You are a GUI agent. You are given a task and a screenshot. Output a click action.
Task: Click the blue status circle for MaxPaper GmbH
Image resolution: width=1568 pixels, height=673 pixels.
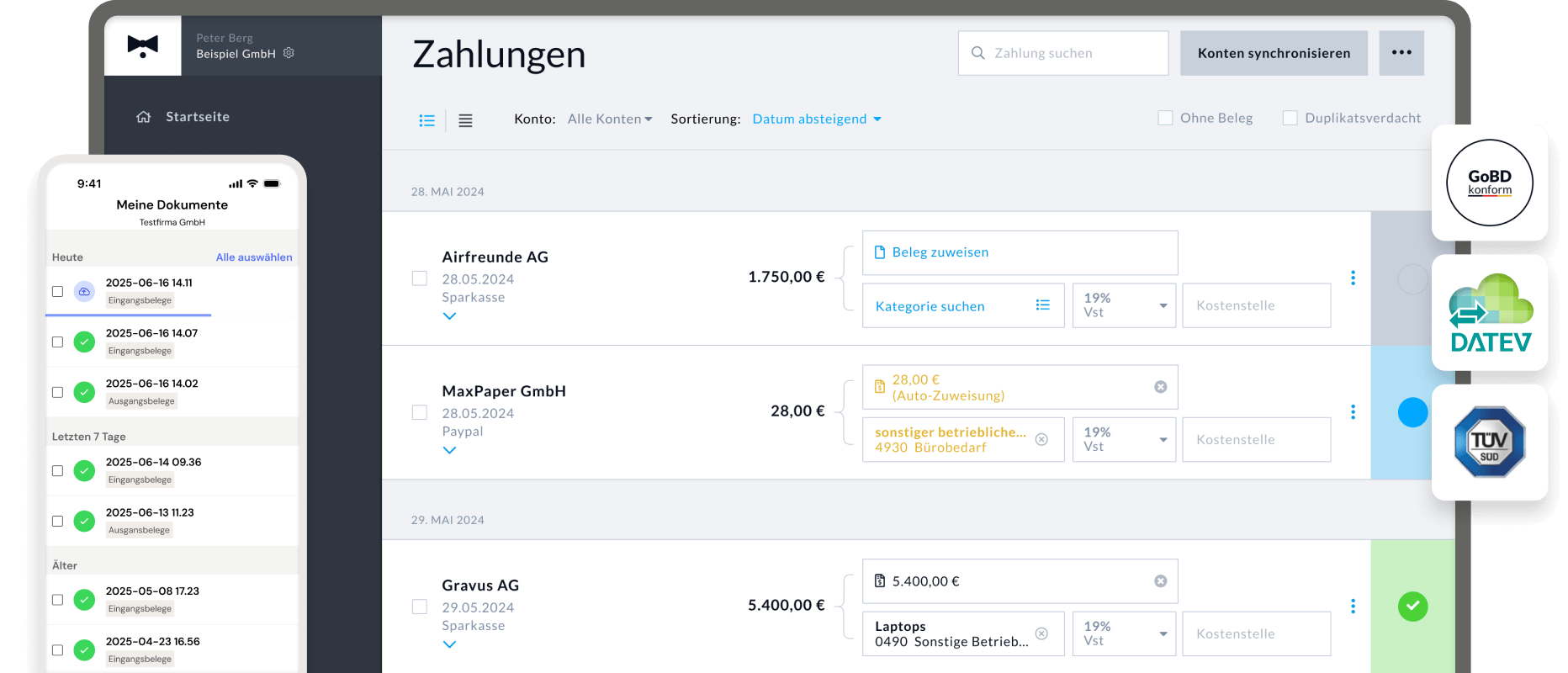point(1413,412)
